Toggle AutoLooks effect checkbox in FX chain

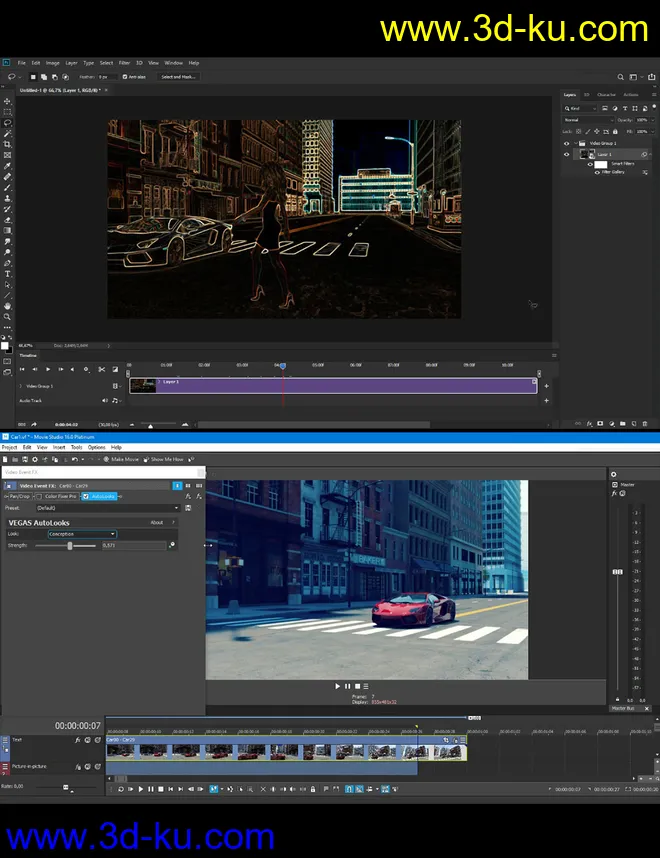click(x=86, y=496)
